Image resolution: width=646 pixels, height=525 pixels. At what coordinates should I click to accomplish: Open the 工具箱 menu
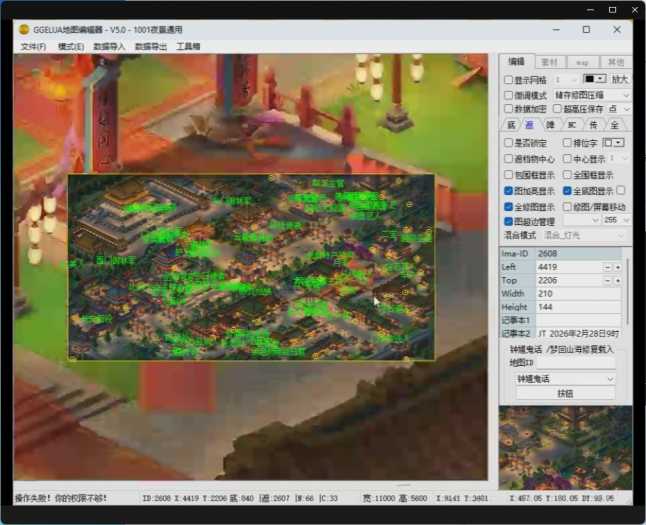(188, 47)
